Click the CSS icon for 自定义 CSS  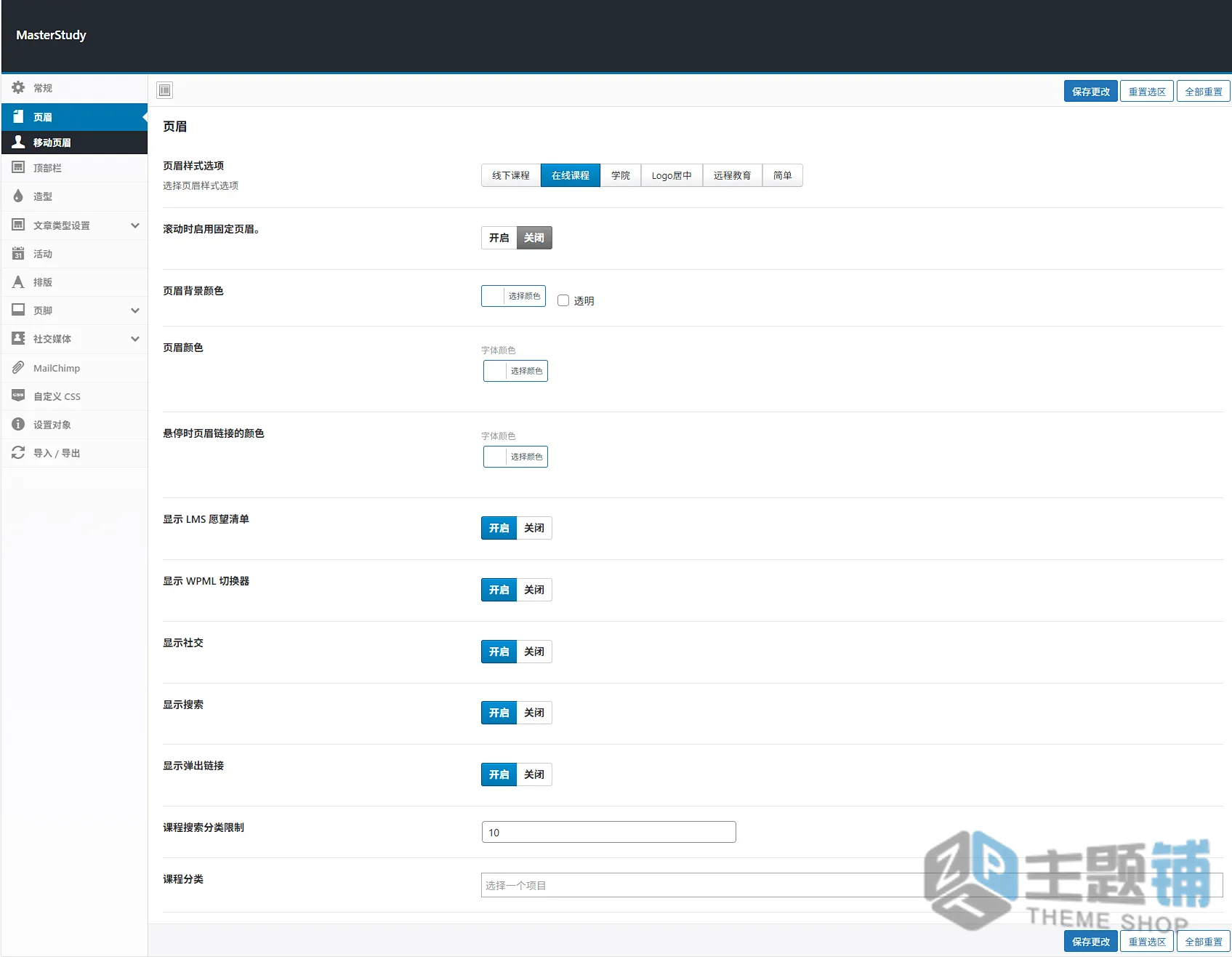pyautogui.click(x=18, y=396)
